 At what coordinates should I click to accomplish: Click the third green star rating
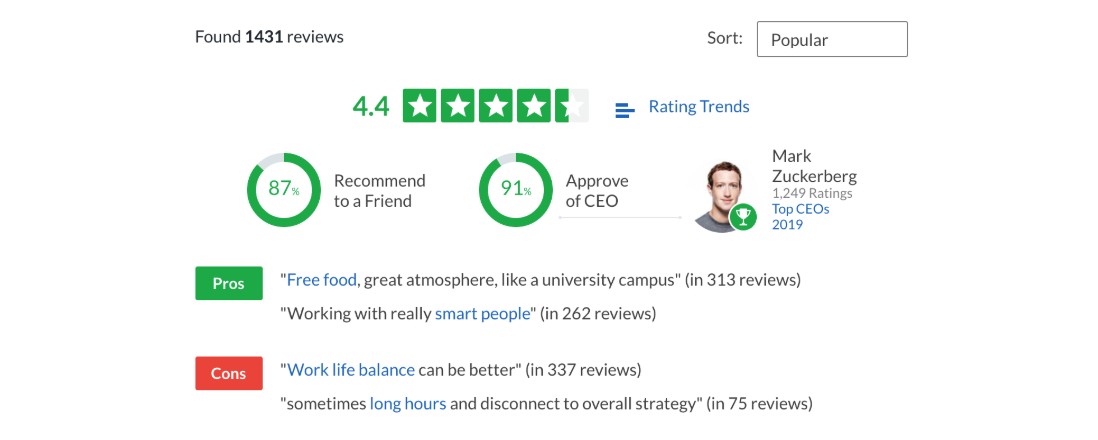(x=496, y=106)
